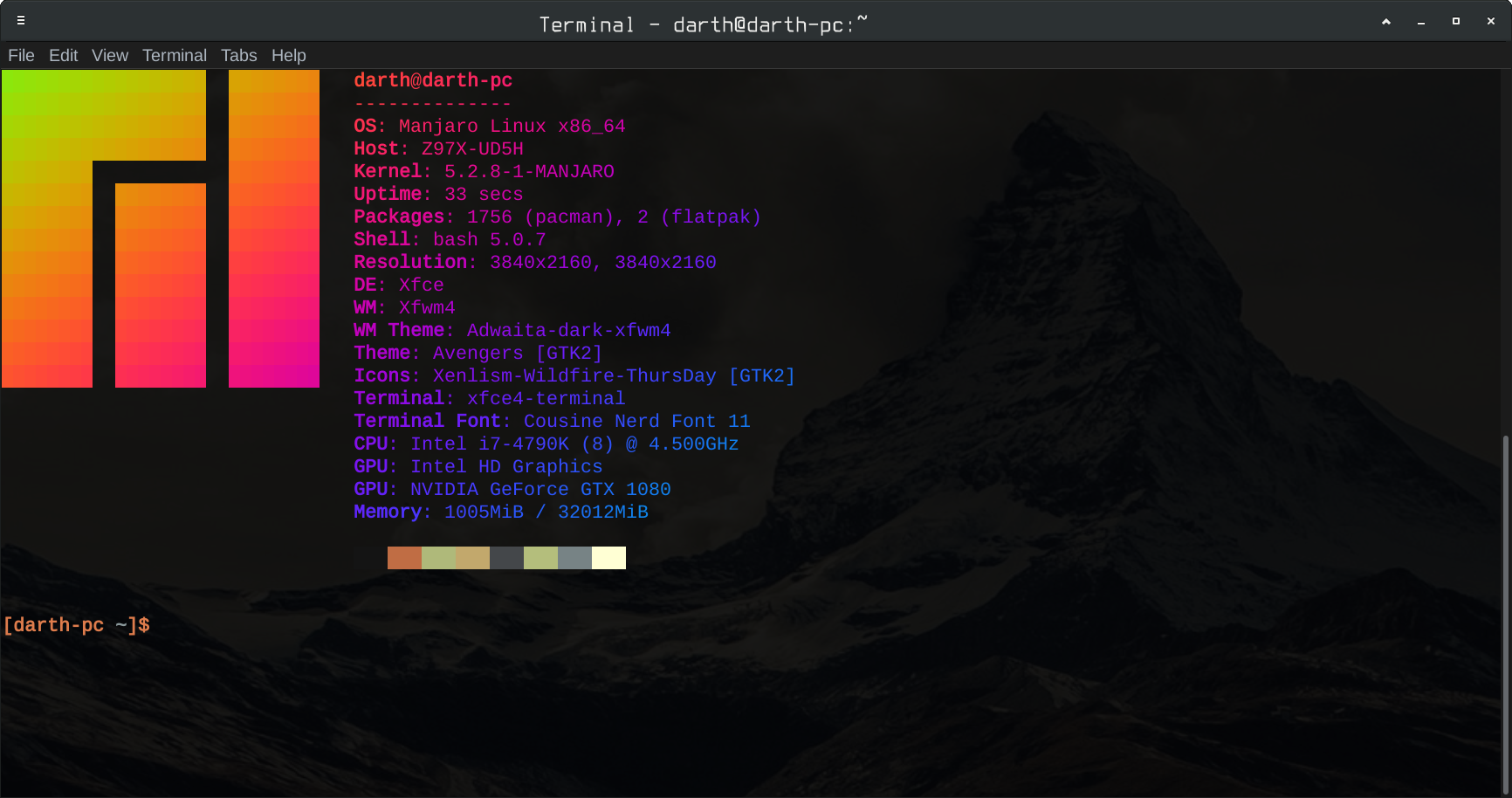Open the Tabs menu
Viewport: 1512px width, 798px height.
click(x=238, y=55)
